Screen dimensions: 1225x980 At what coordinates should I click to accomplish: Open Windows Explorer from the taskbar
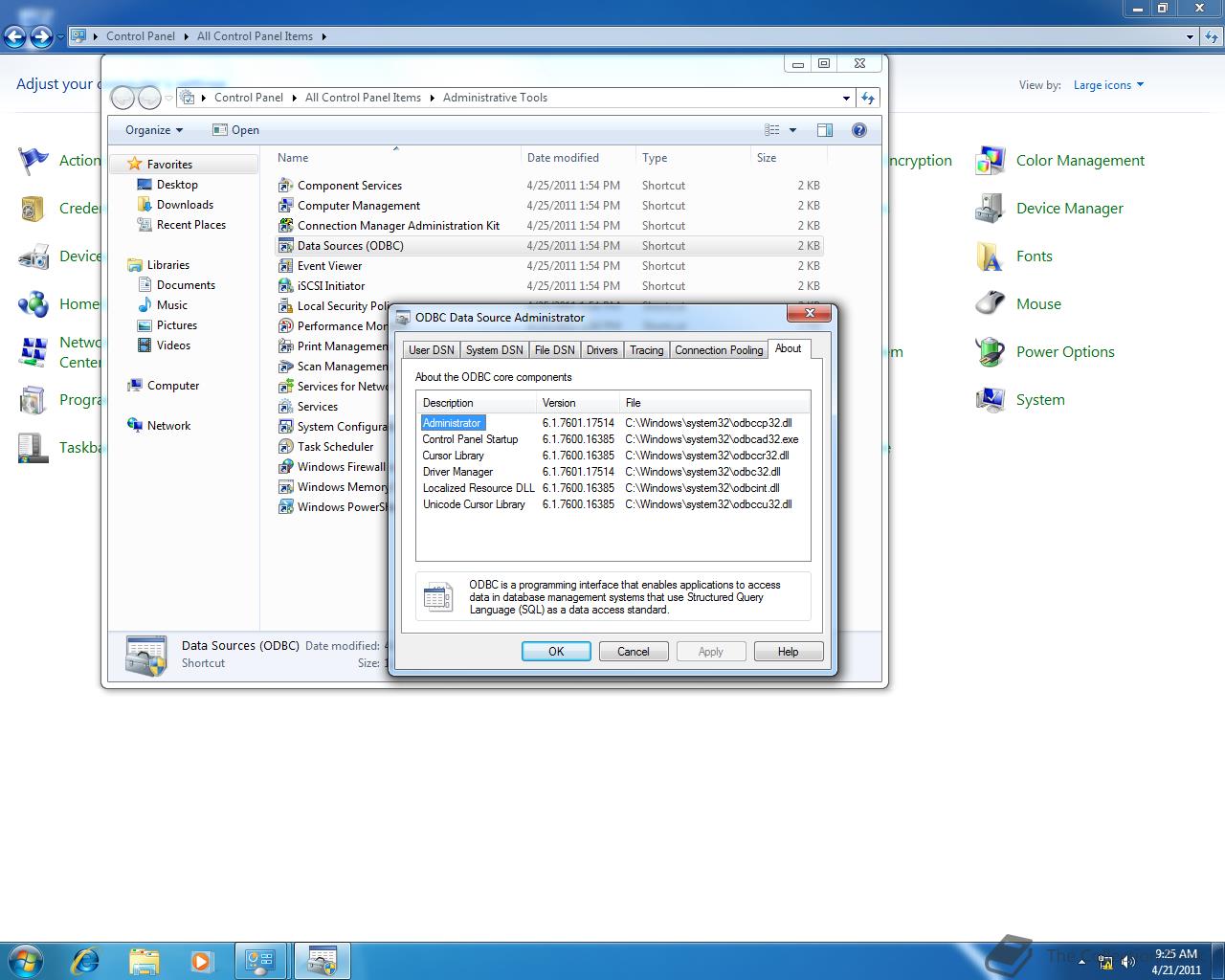(x=144, y=960)
